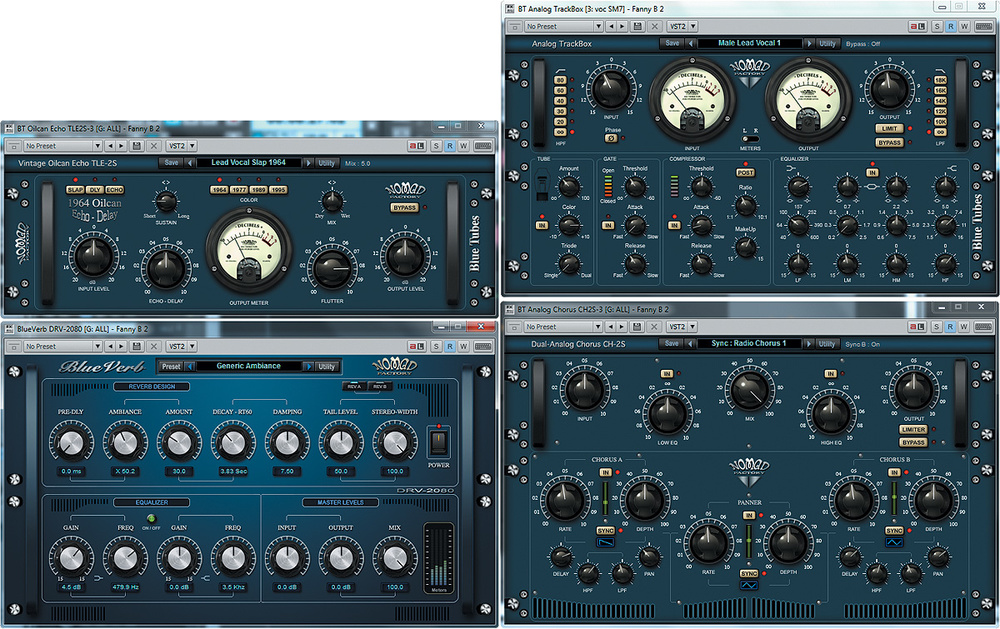Click the SYNC waveform icon under Chorus B
The height and width of the screenshot is (629, 1000).
pyautogui.click(x=894, y=542)
